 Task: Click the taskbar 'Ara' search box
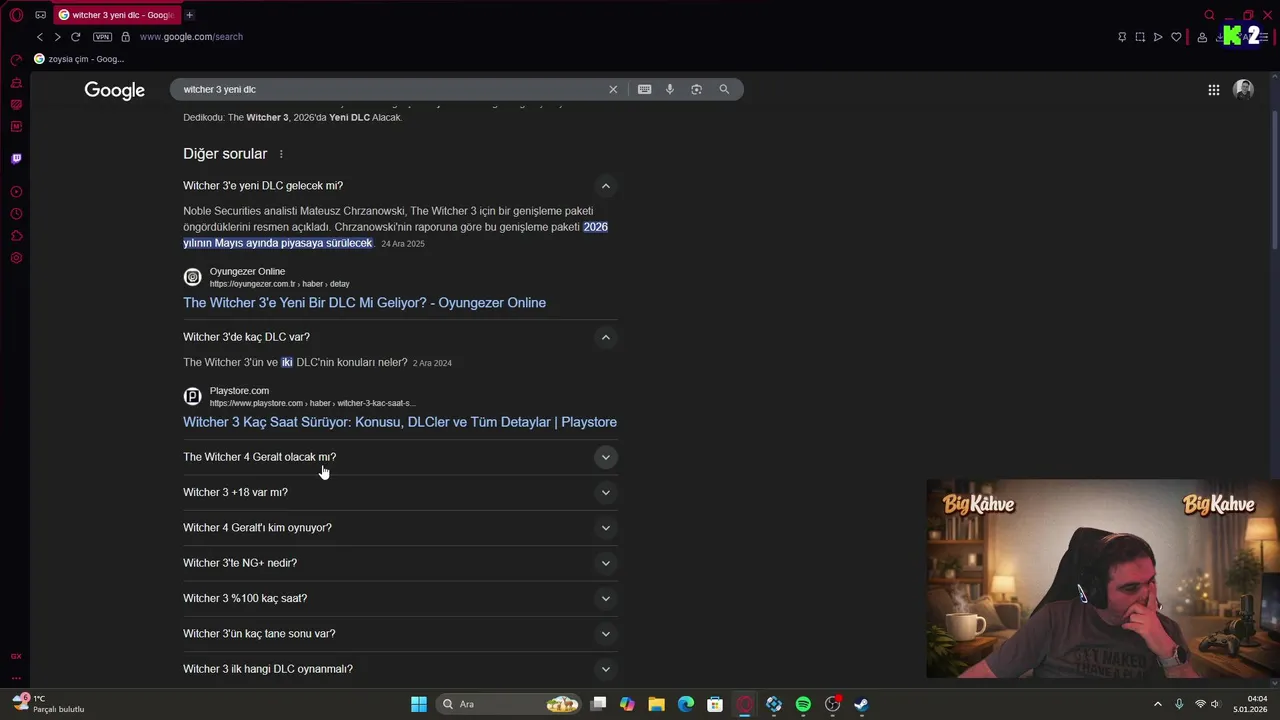point(510,704)
